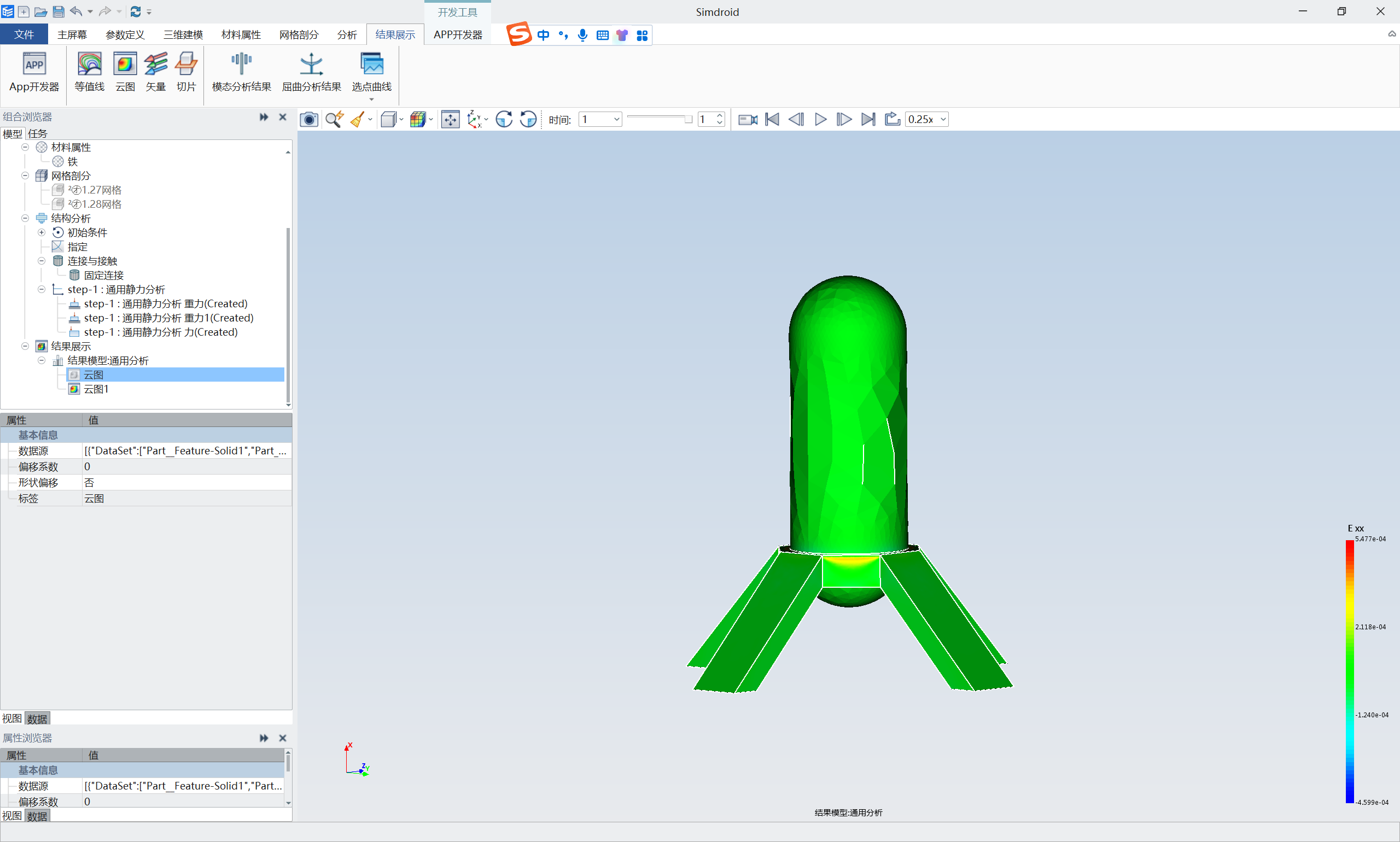Switch to the APP开发器 ribbon tab

click(458, 34)
